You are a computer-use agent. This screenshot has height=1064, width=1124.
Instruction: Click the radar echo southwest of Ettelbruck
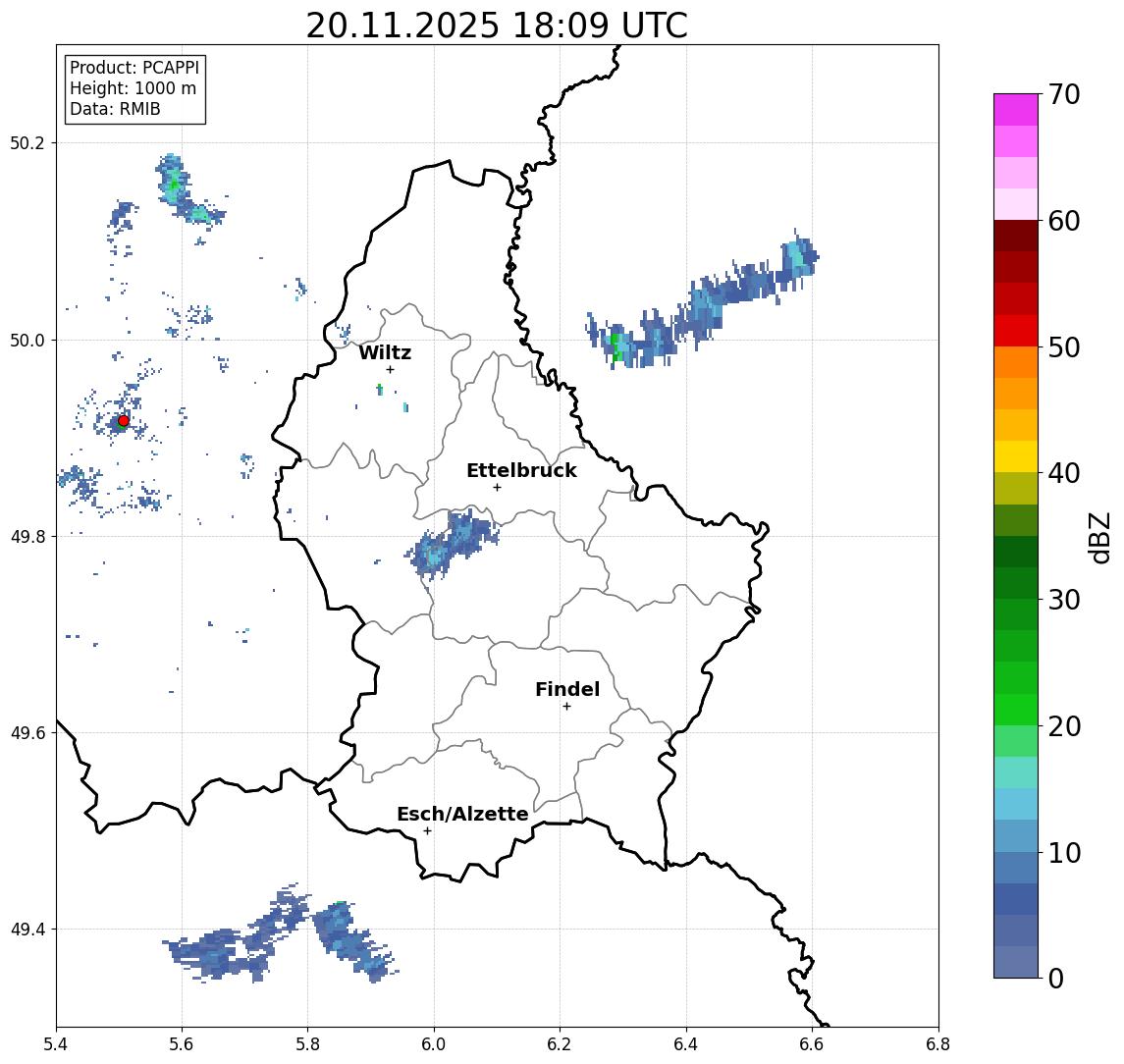pos(454,544)
